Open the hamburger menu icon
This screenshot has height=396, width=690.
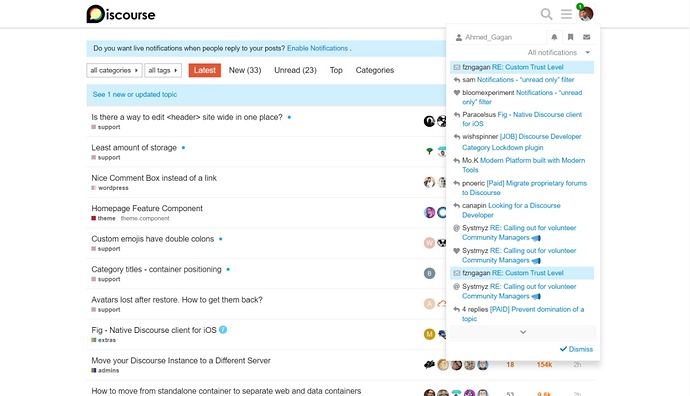[x=566, y=14]
